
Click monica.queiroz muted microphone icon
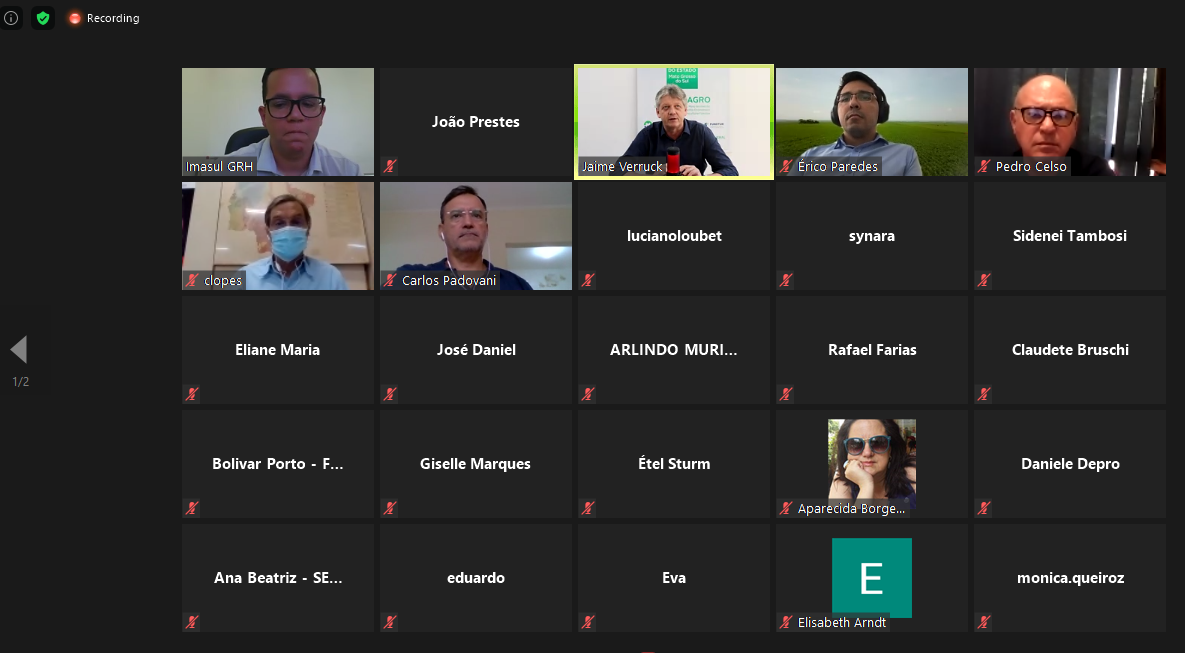point(984,622)
